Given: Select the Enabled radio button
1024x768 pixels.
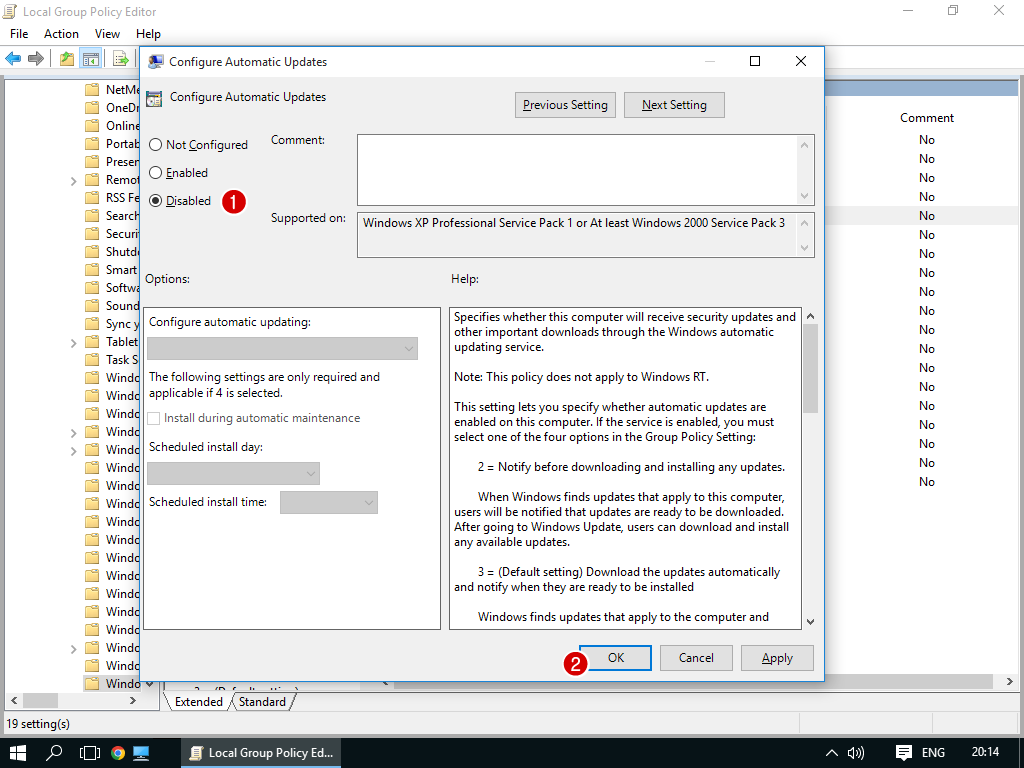Looking at the screenshot, I should [x=156, y=173].
